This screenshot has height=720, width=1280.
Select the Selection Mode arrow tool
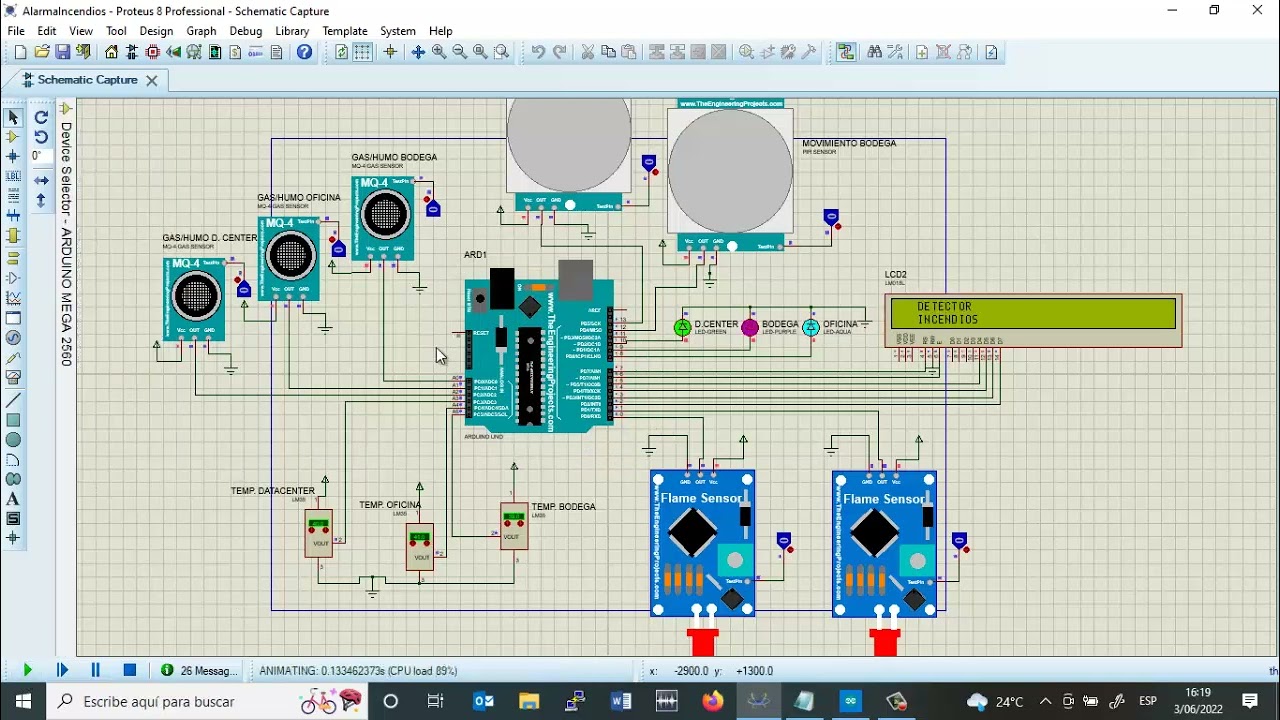click(13, 117)
